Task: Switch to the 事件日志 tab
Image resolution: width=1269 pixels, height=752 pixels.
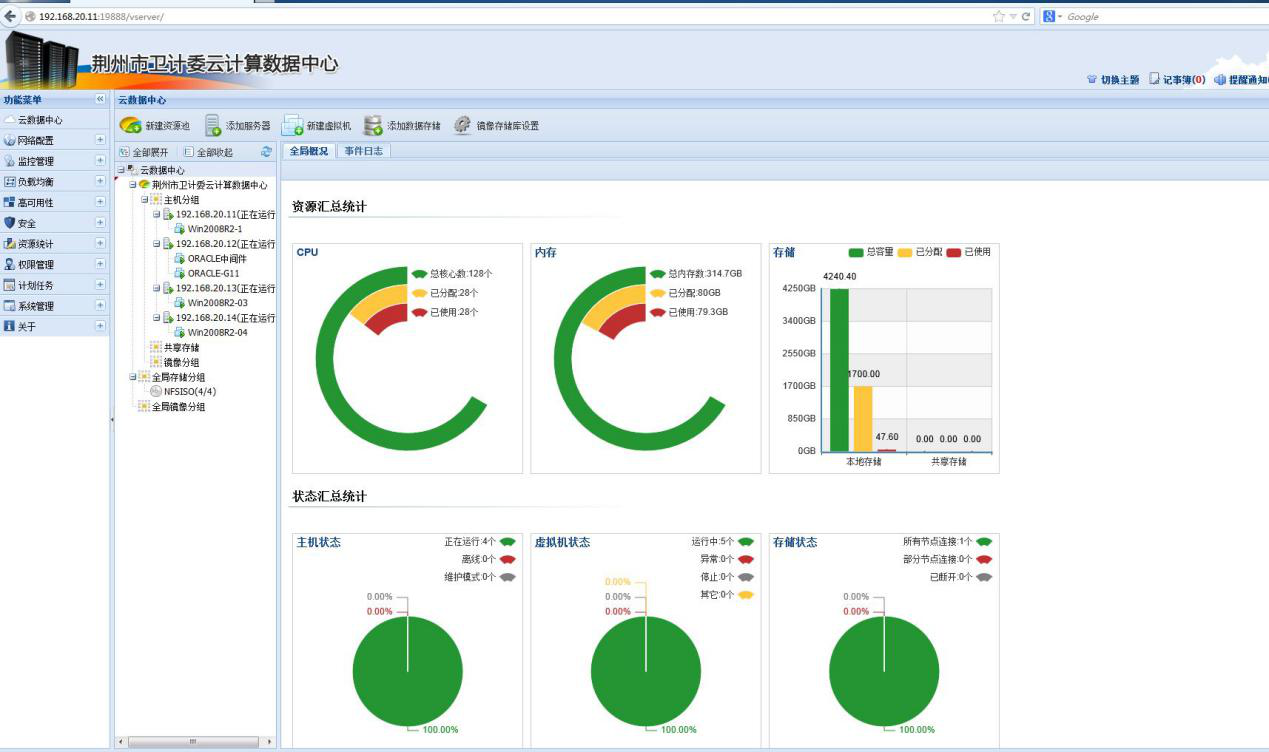Action: point(363,151)
